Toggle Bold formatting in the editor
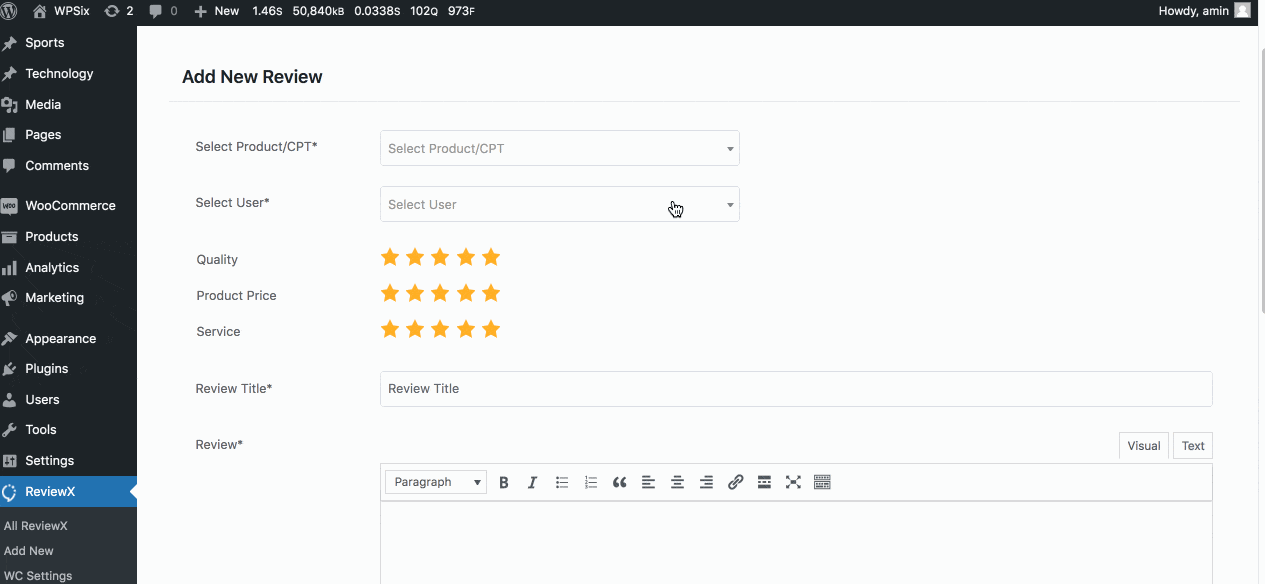1265x584 pixels. pos(504,482)
